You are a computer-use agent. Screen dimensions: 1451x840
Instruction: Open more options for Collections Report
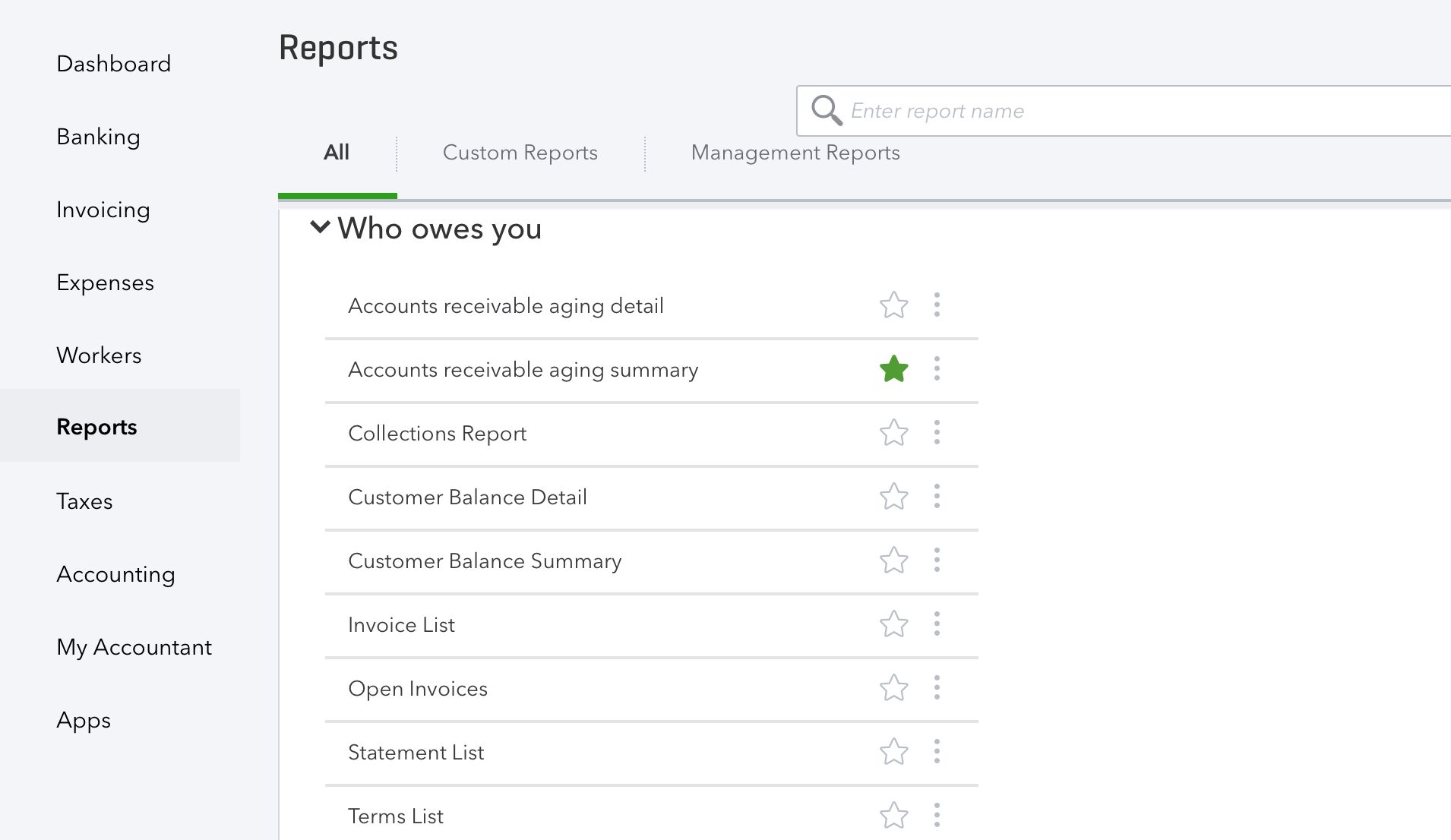pyautogui.click(x=937, y=433)
